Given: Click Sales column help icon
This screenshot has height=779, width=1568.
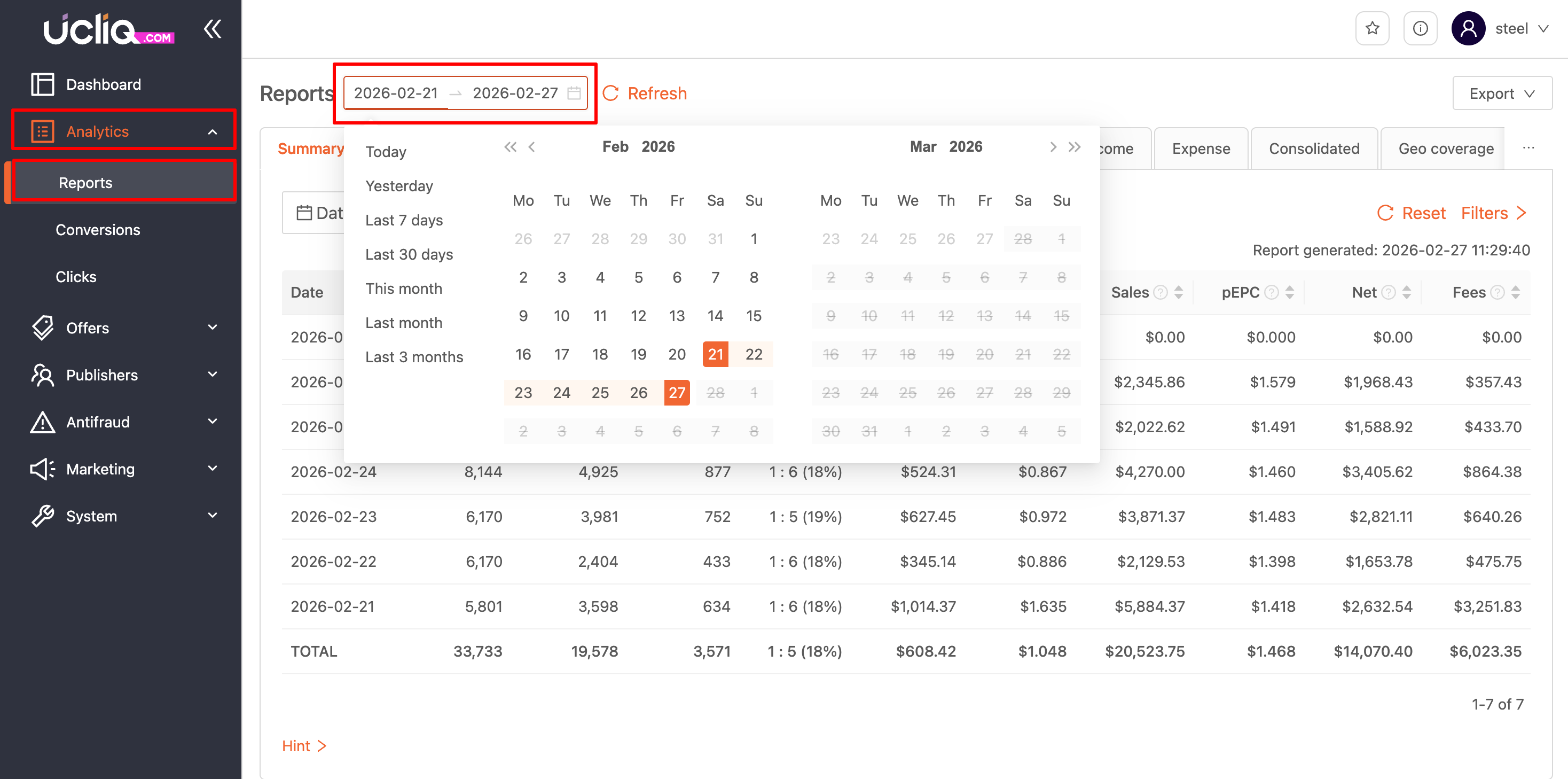Looking at the screenshot, I should 1161,292.
